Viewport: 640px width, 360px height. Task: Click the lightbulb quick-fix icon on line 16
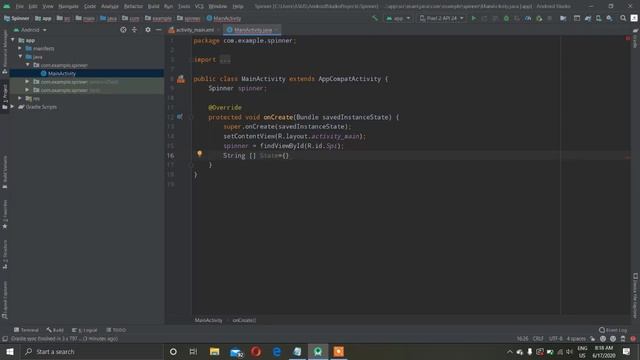tap(200, 154)
